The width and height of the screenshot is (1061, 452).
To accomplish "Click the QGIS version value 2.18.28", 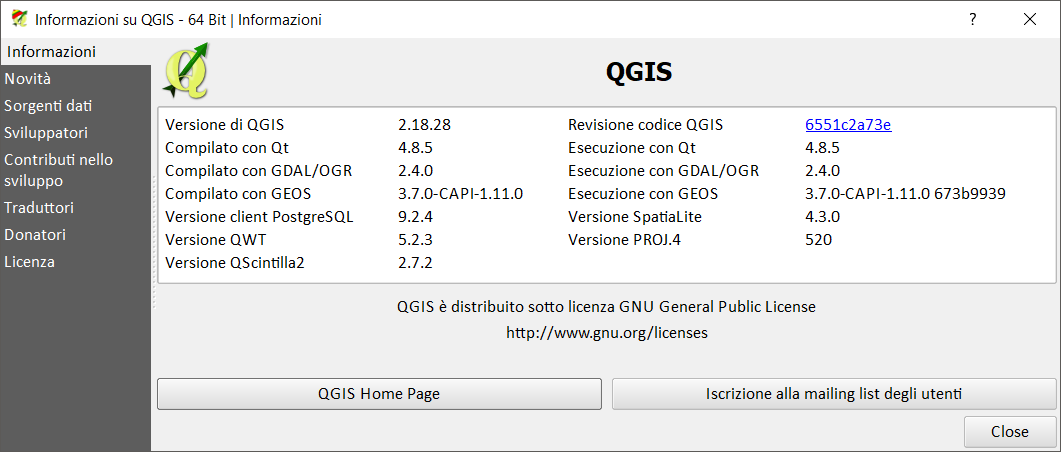I will (x=424, y=125).
